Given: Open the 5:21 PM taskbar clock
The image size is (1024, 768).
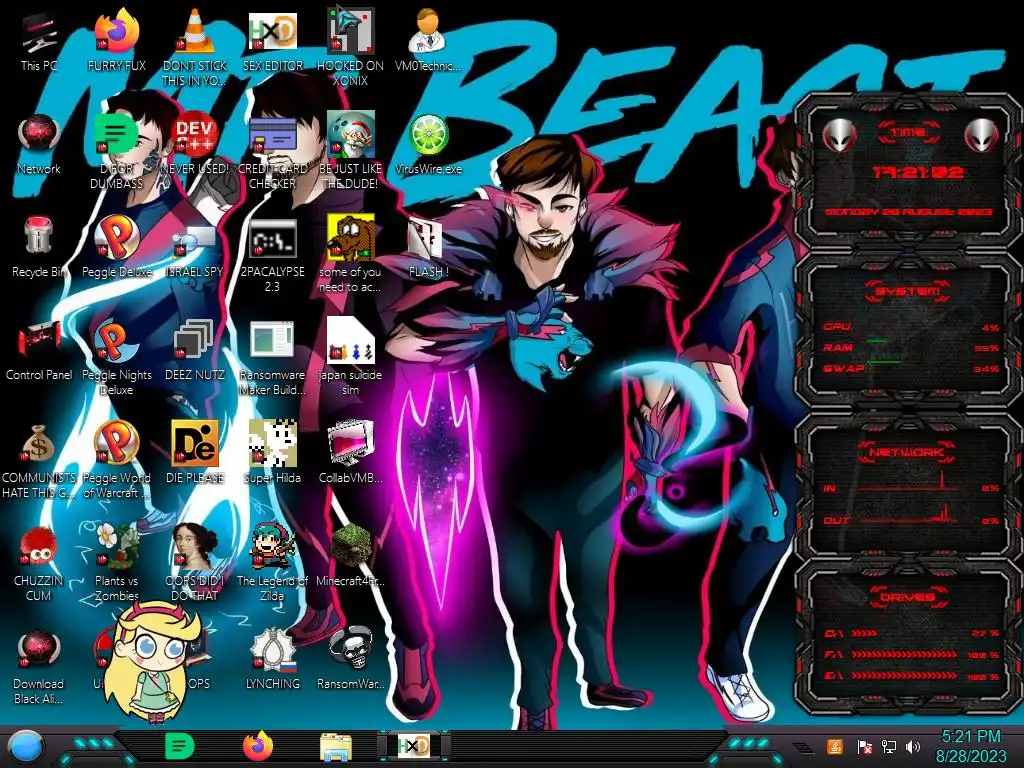Looking at the screenshot, I should (x=970, y=746).
